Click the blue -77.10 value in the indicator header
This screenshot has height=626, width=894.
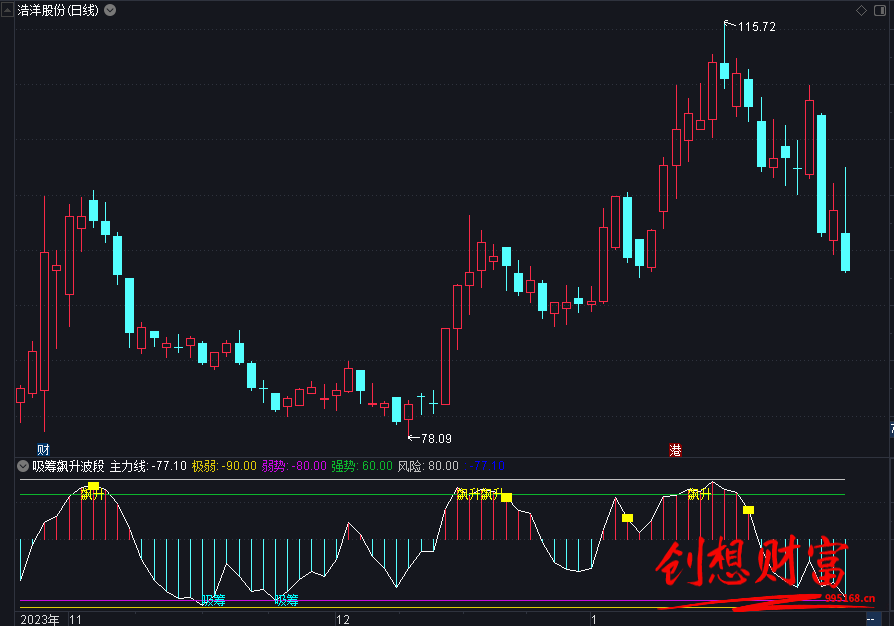coord(487,466)
